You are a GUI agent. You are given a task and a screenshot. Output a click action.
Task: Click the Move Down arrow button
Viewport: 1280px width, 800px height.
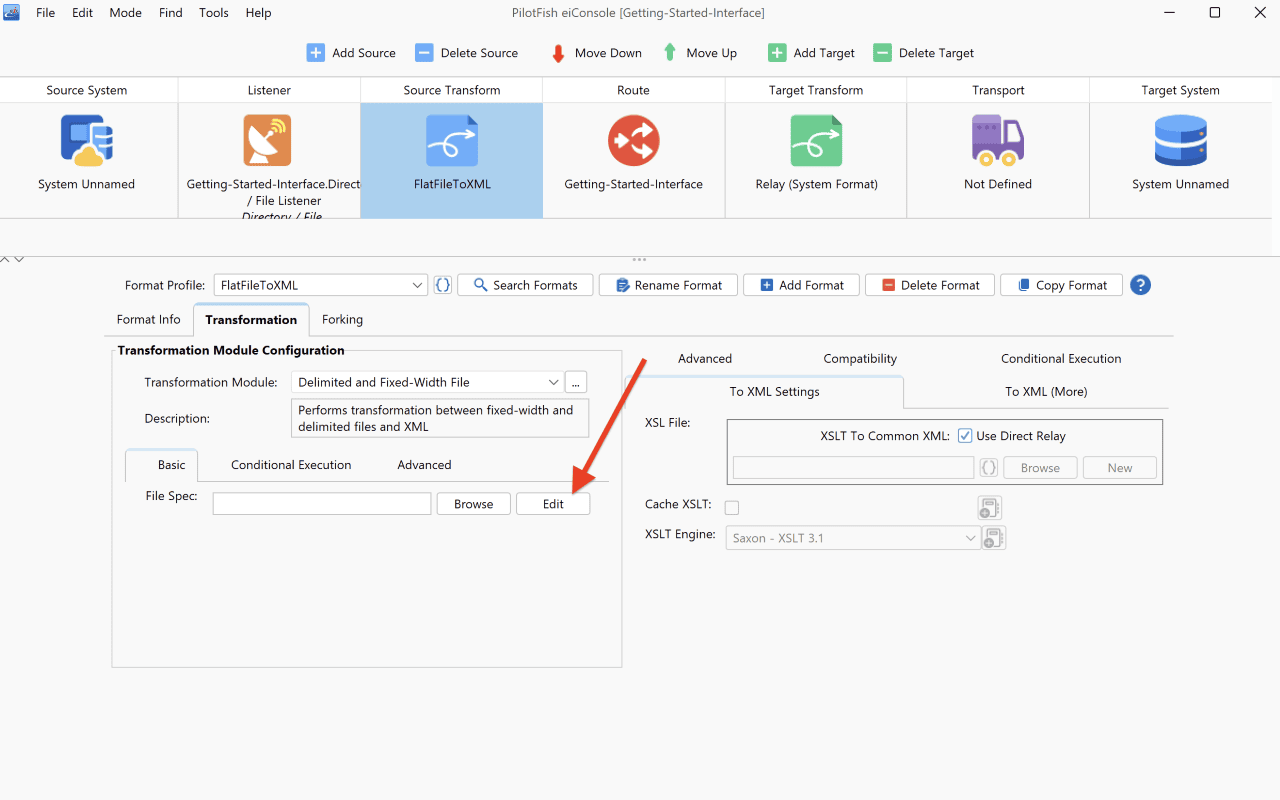pos(596,53)
